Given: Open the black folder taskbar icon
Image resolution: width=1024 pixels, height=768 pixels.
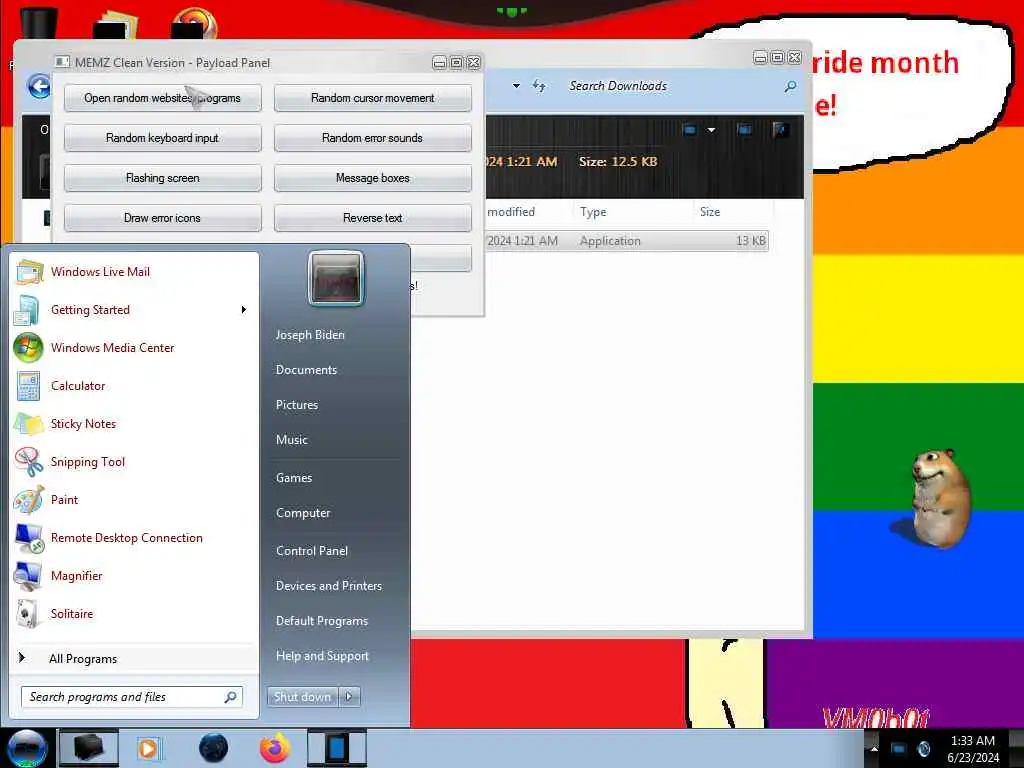Looking at the screenshot, I should click(88, 748).
